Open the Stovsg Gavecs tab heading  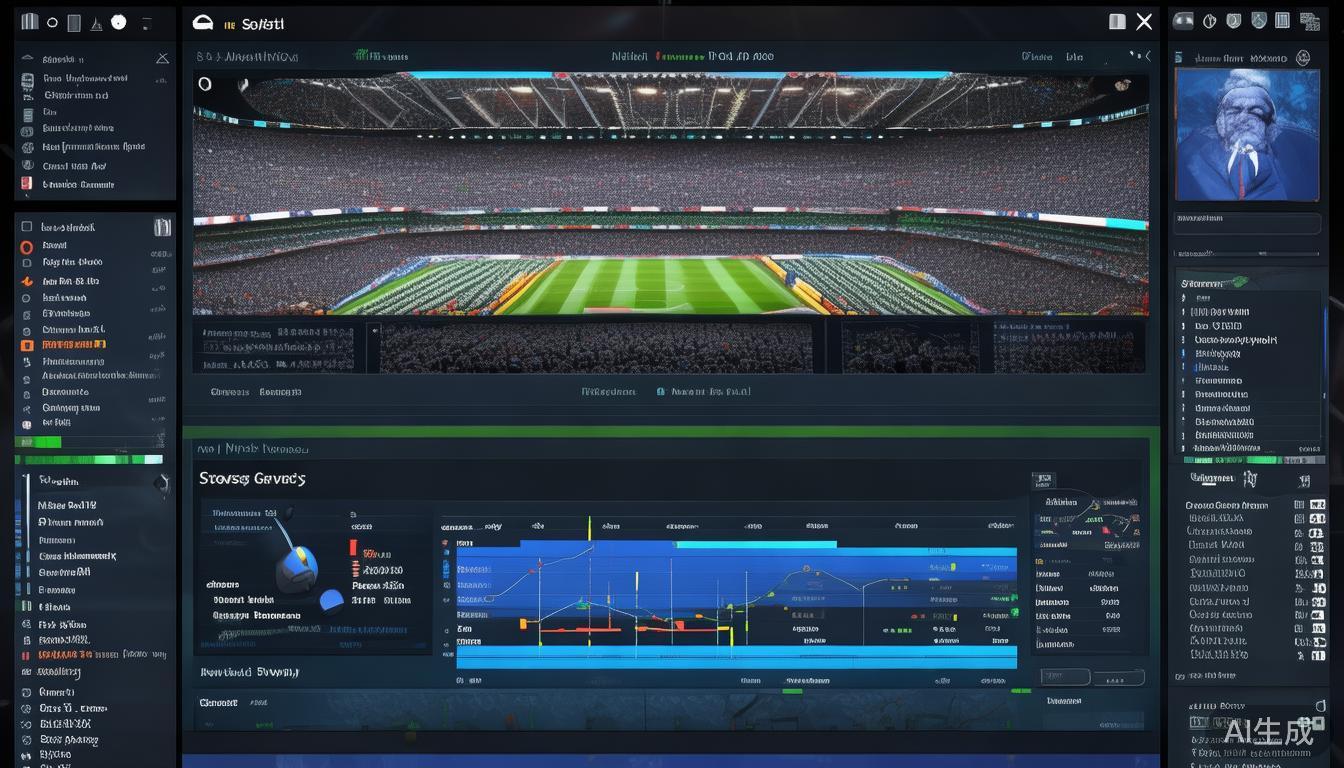click(x=252, y=479)
